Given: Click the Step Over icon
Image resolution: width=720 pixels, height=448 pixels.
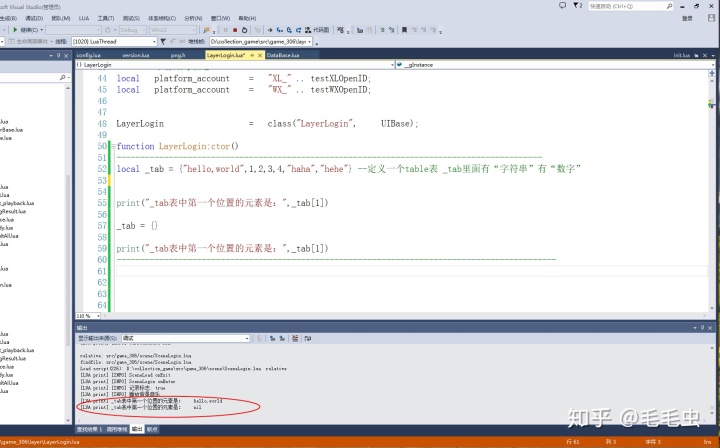Looking at the screenshot, I should (289, 30).
